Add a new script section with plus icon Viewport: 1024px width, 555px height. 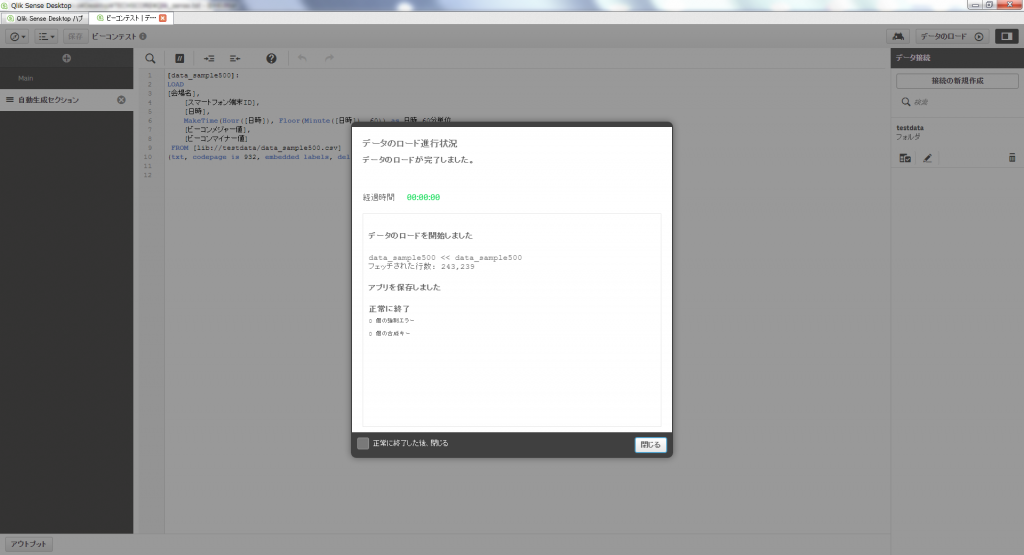pyautogui.click(x=66, y=59)
